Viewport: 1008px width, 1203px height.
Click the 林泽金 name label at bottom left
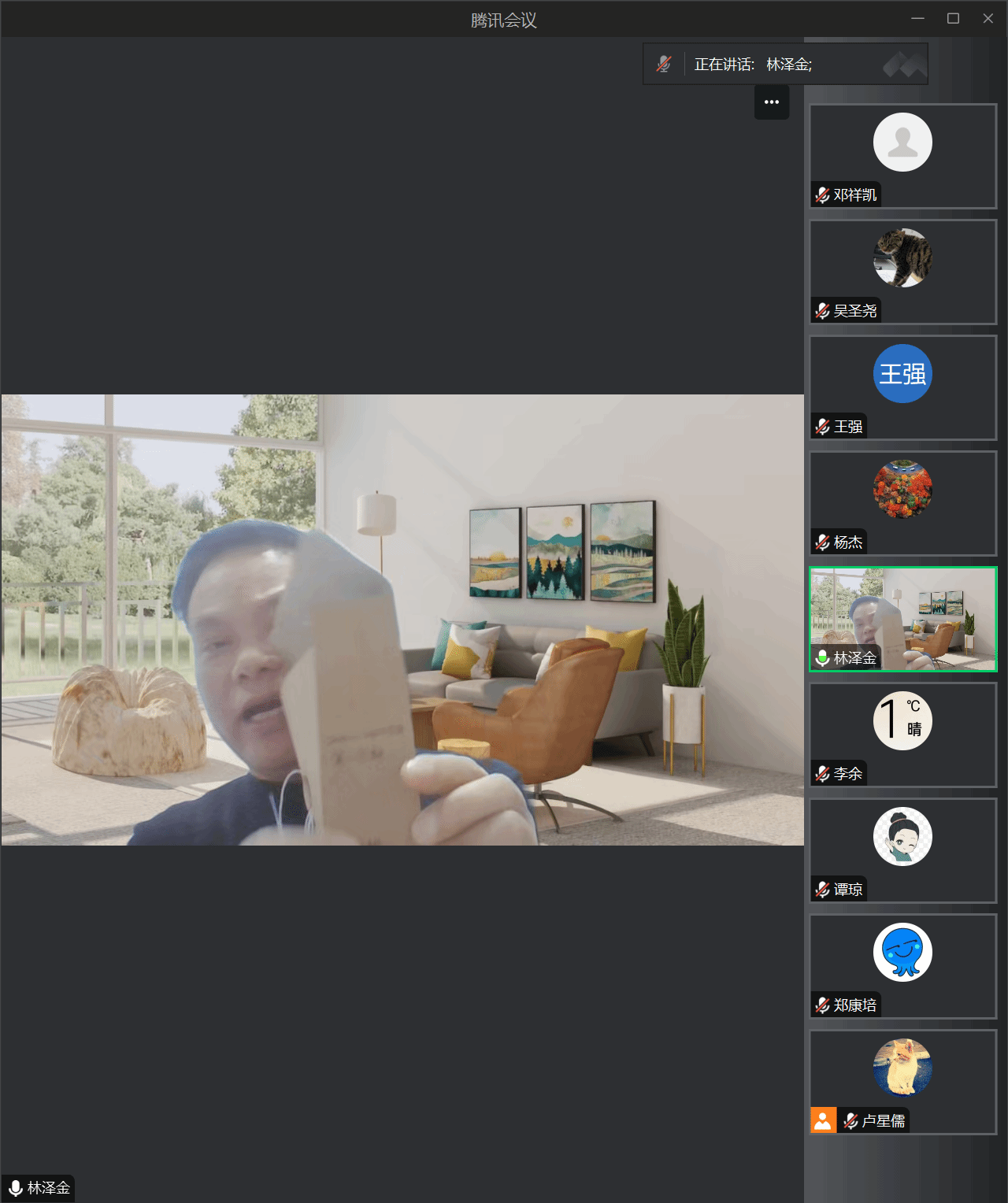tap(48, 1188)
